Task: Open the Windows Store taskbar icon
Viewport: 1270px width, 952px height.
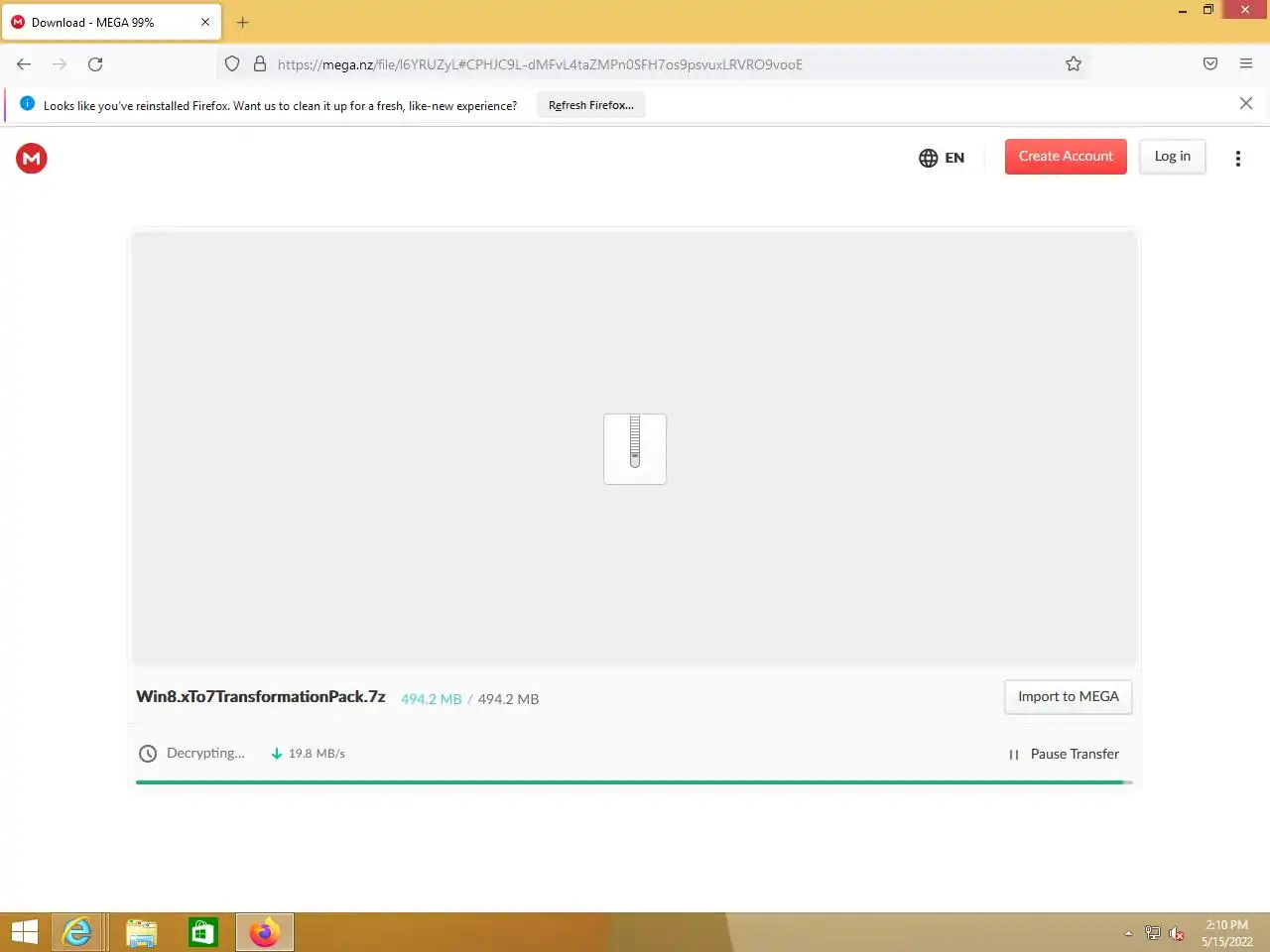Action: (x=203, y=932)
